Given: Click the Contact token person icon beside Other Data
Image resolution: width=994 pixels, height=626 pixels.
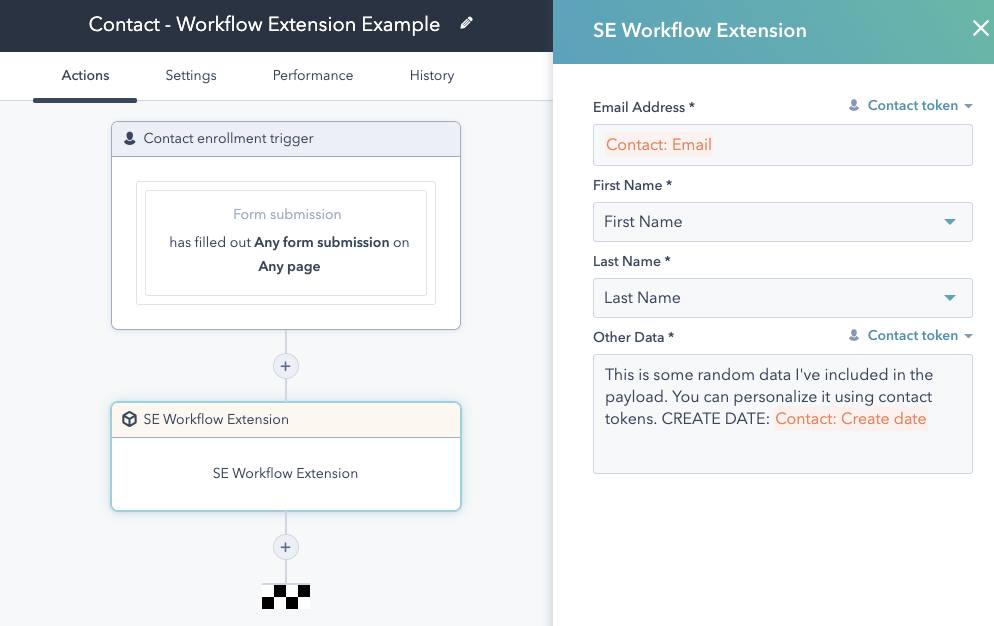Looking at the screenshot, I should [x=854, y=335].
